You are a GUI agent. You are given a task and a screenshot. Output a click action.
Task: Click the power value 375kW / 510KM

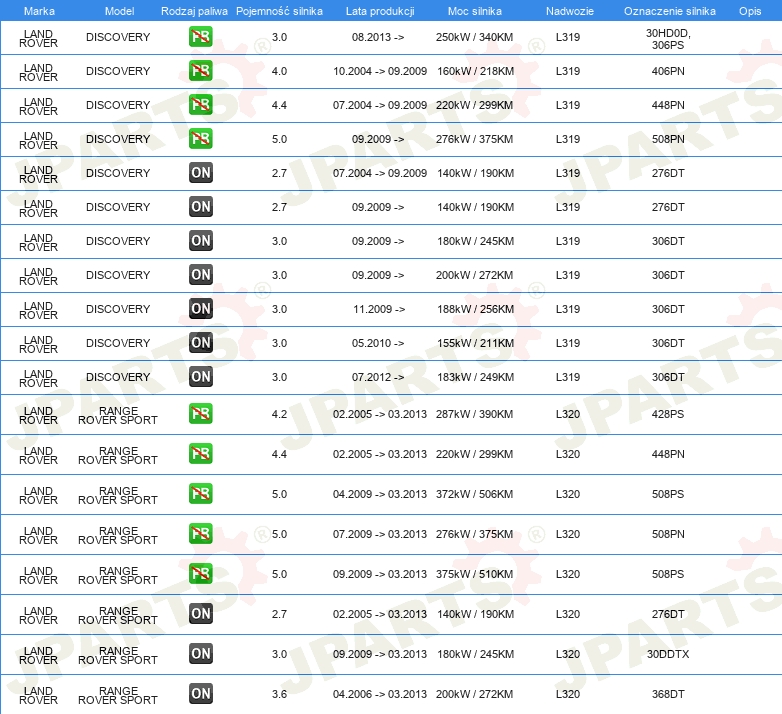474,574
